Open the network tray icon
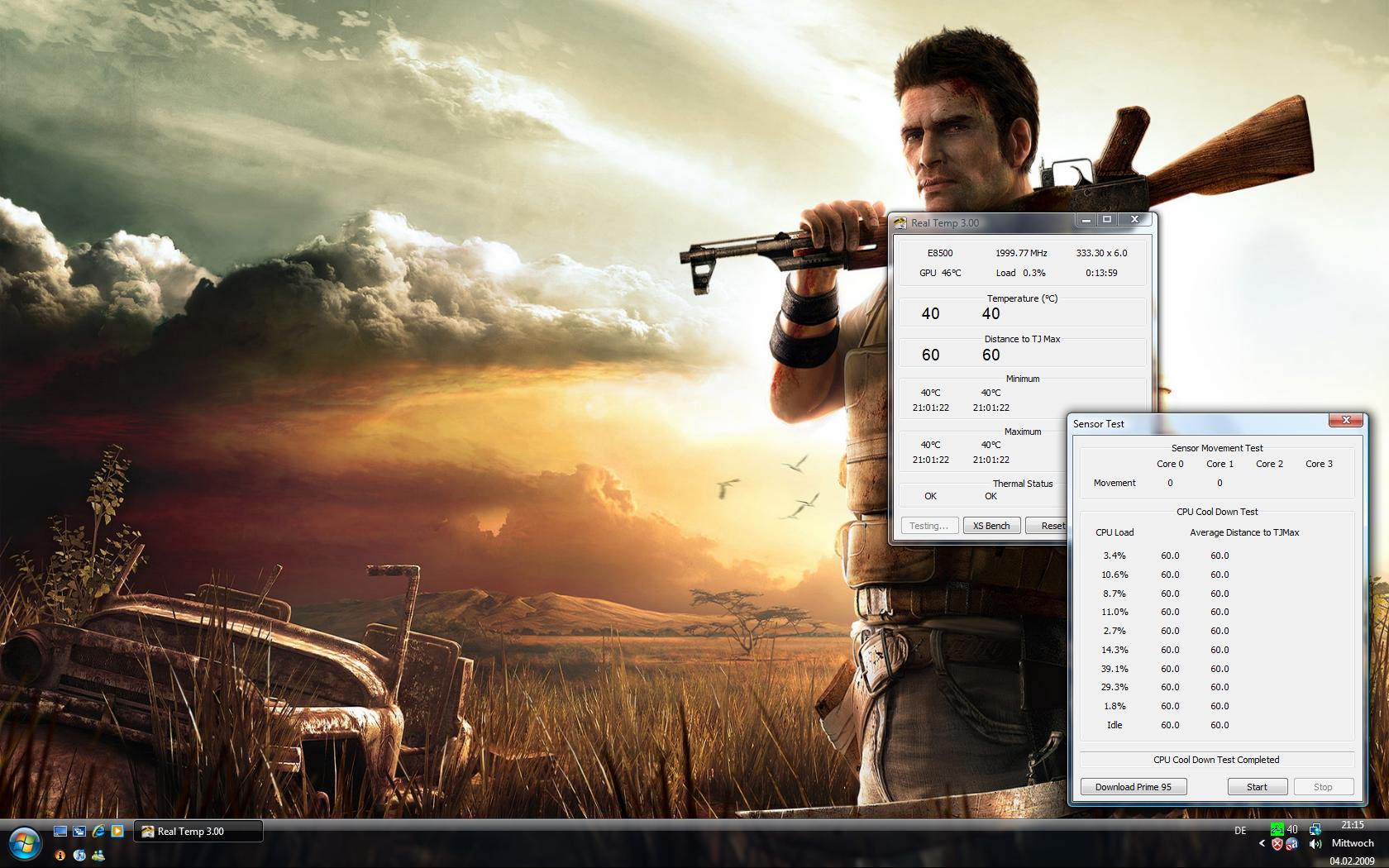 click(1315, 829)
